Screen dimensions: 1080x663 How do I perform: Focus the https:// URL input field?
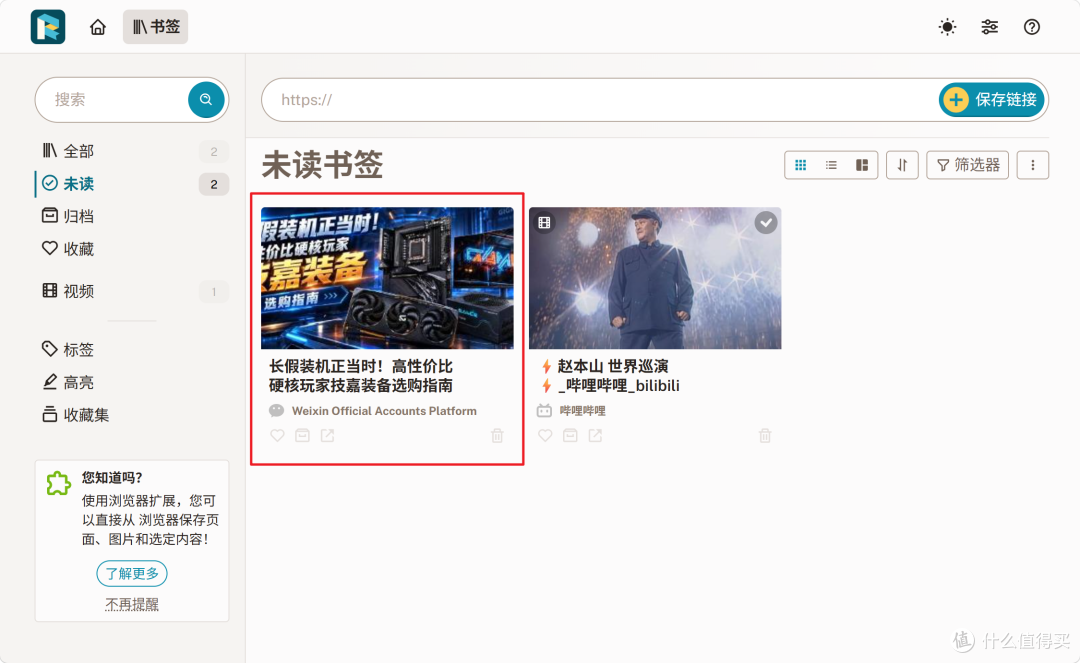599,100
